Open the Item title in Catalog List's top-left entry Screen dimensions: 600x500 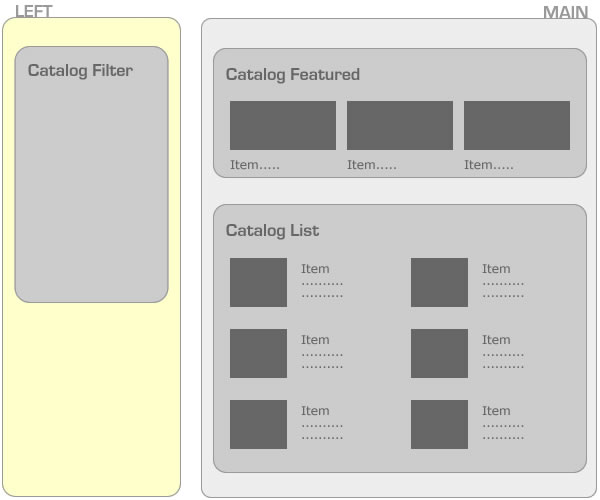315,269
